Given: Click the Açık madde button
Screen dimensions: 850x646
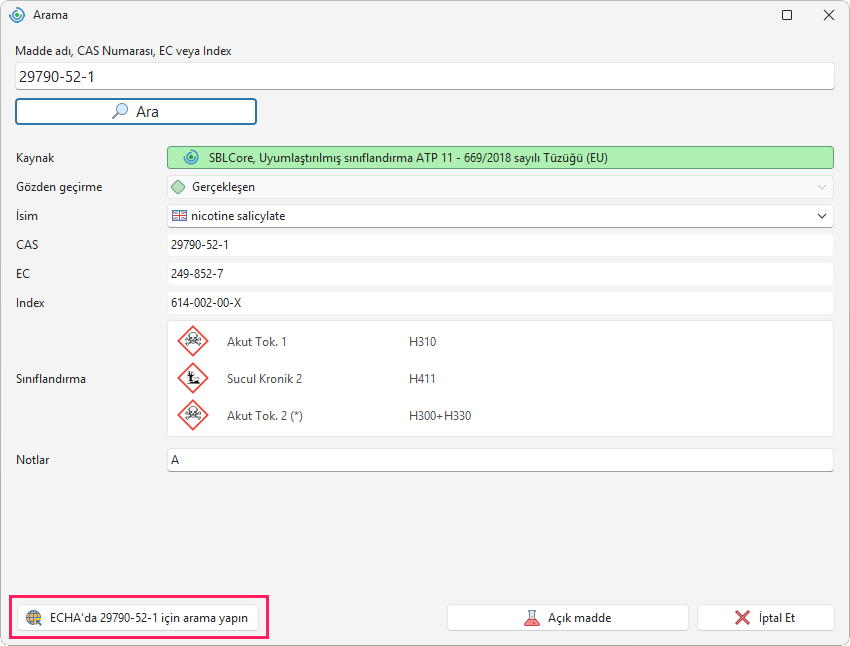Looking at the screenshot, I should 568,618.
